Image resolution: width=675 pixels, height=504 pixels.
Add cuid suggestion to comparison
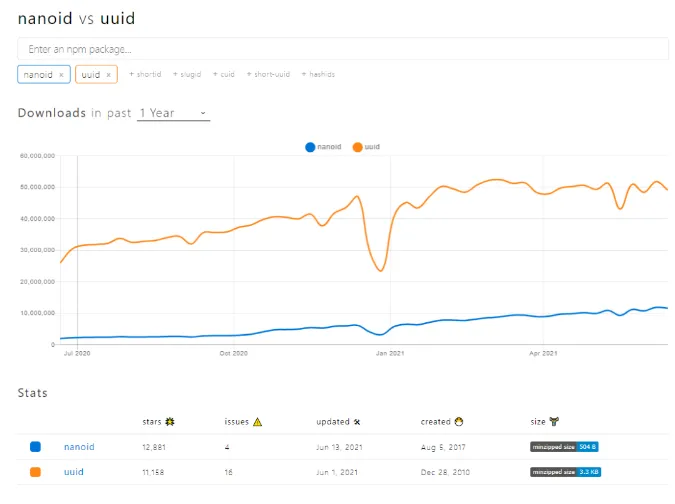tap(224, 75)
